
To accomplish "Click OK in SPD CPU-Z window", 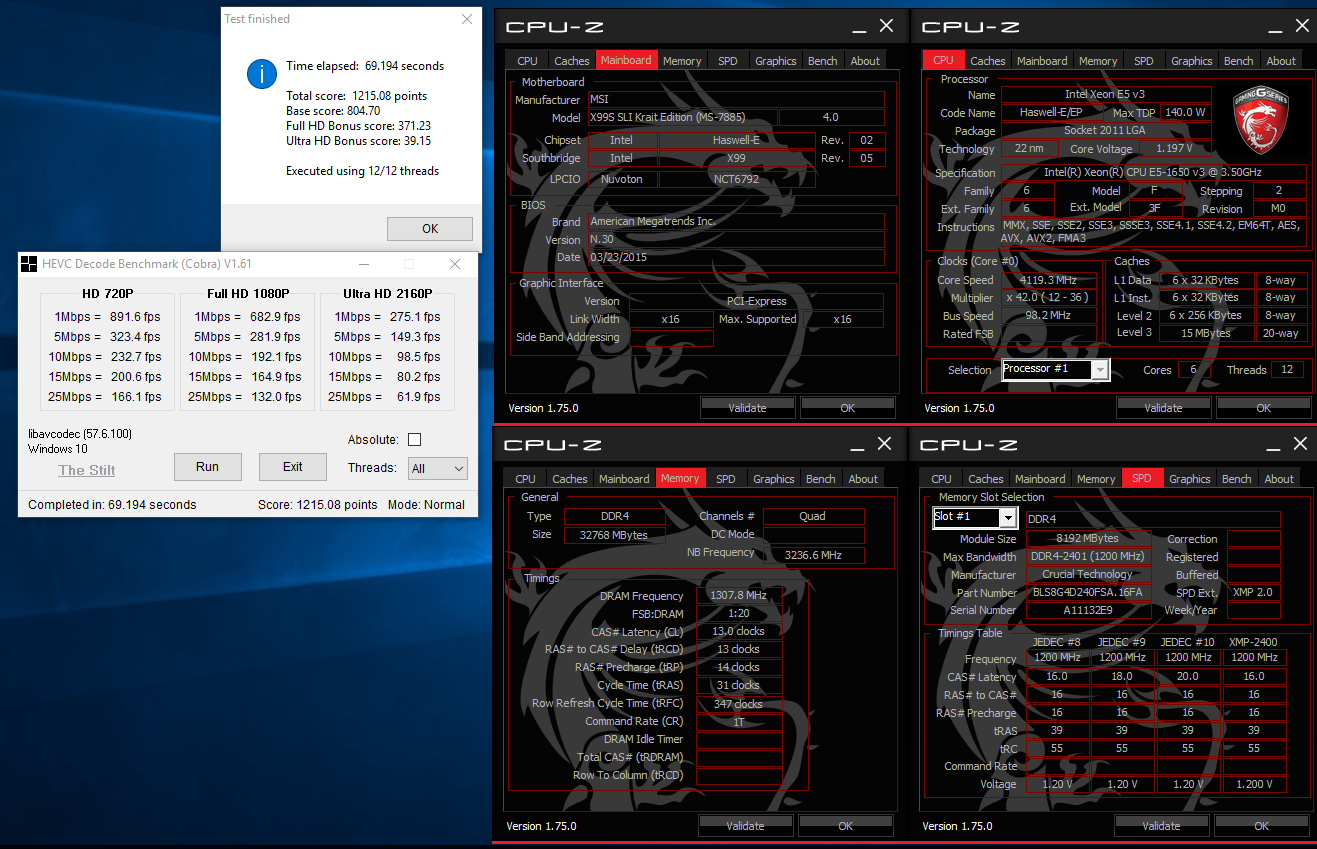I will point(1262,826).
